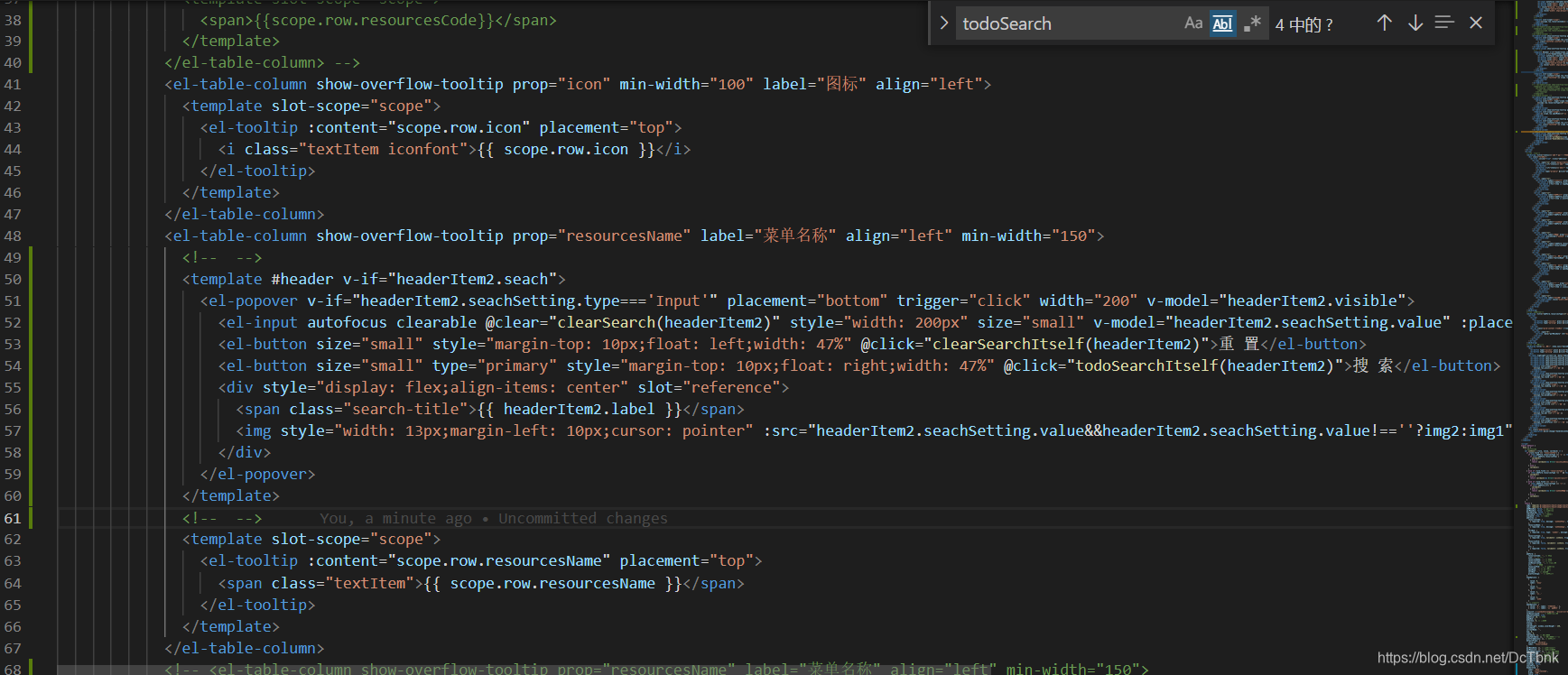
Task: Click 'You, a minute ago' blame annotation
Action: click(x=395, y=518)
